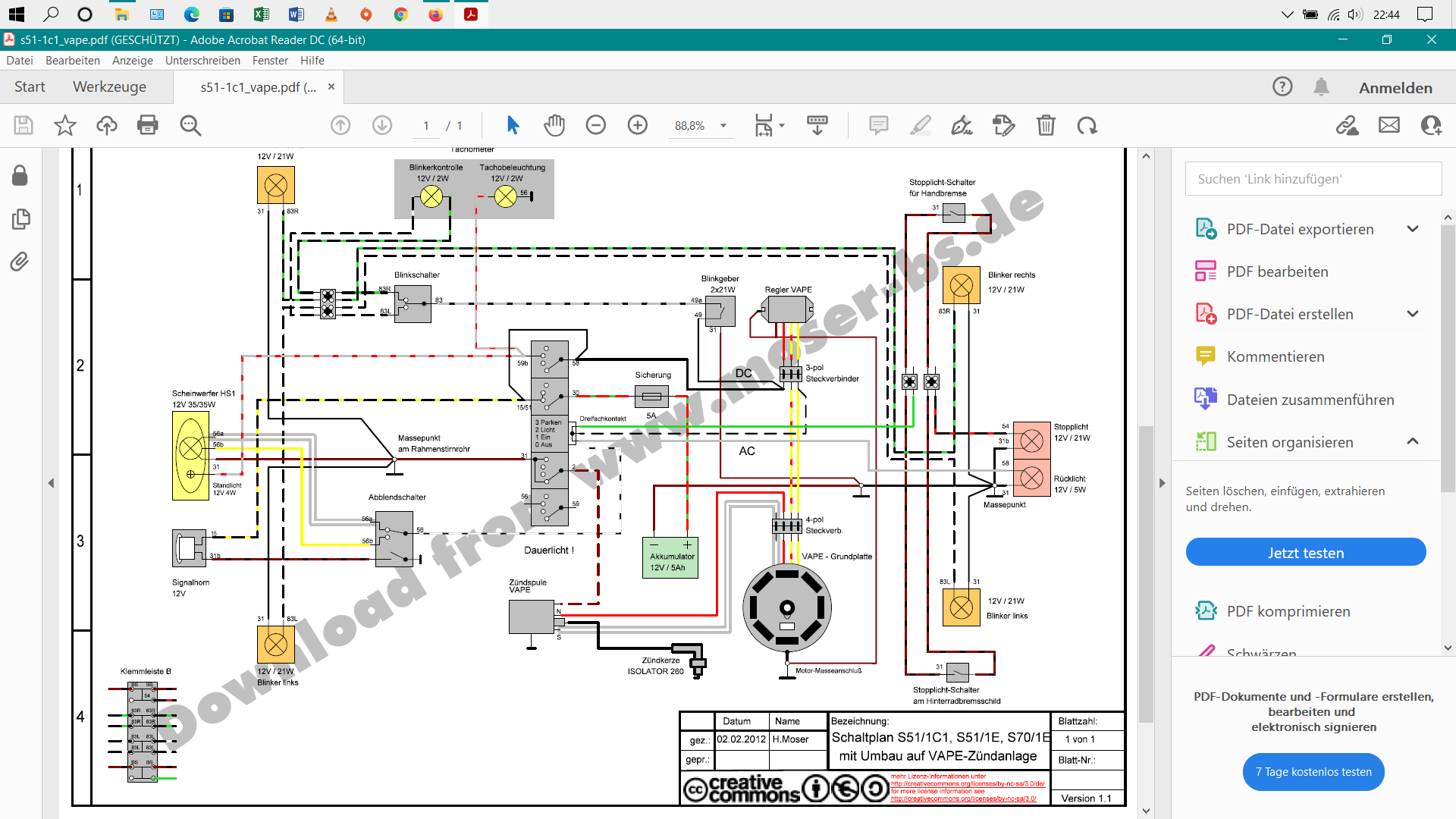The width and height of the screenshot is (1456, 819).
Task: Open page thumbnails side panel
Action: click(x=20, y=219)
